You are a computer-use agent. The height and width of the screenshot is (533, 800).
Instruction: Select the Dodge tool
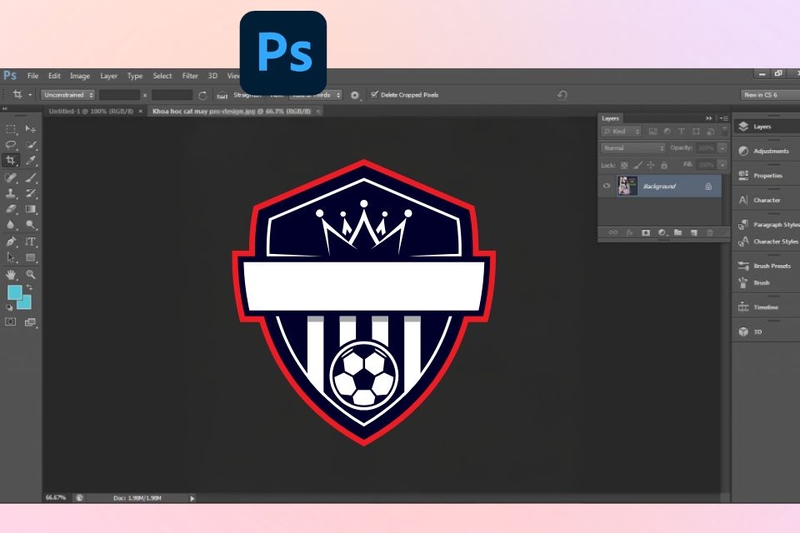tap(31, 225)
